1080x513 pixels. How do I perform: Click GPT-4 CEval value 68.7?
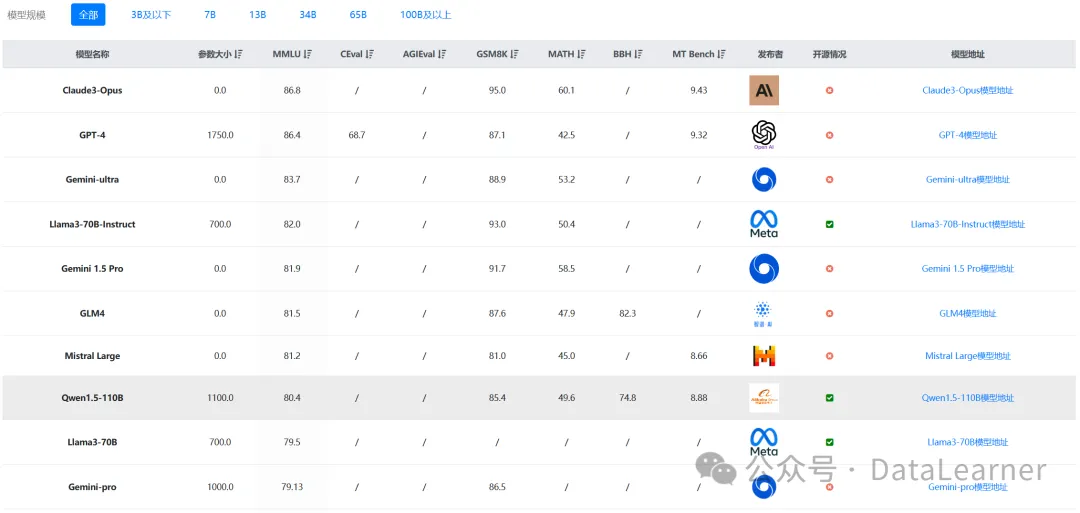(357, 135)
